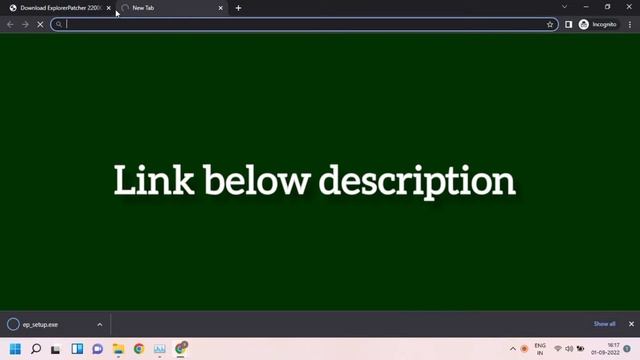
Task: Open the browser side panel
Action: pos(568,24)
